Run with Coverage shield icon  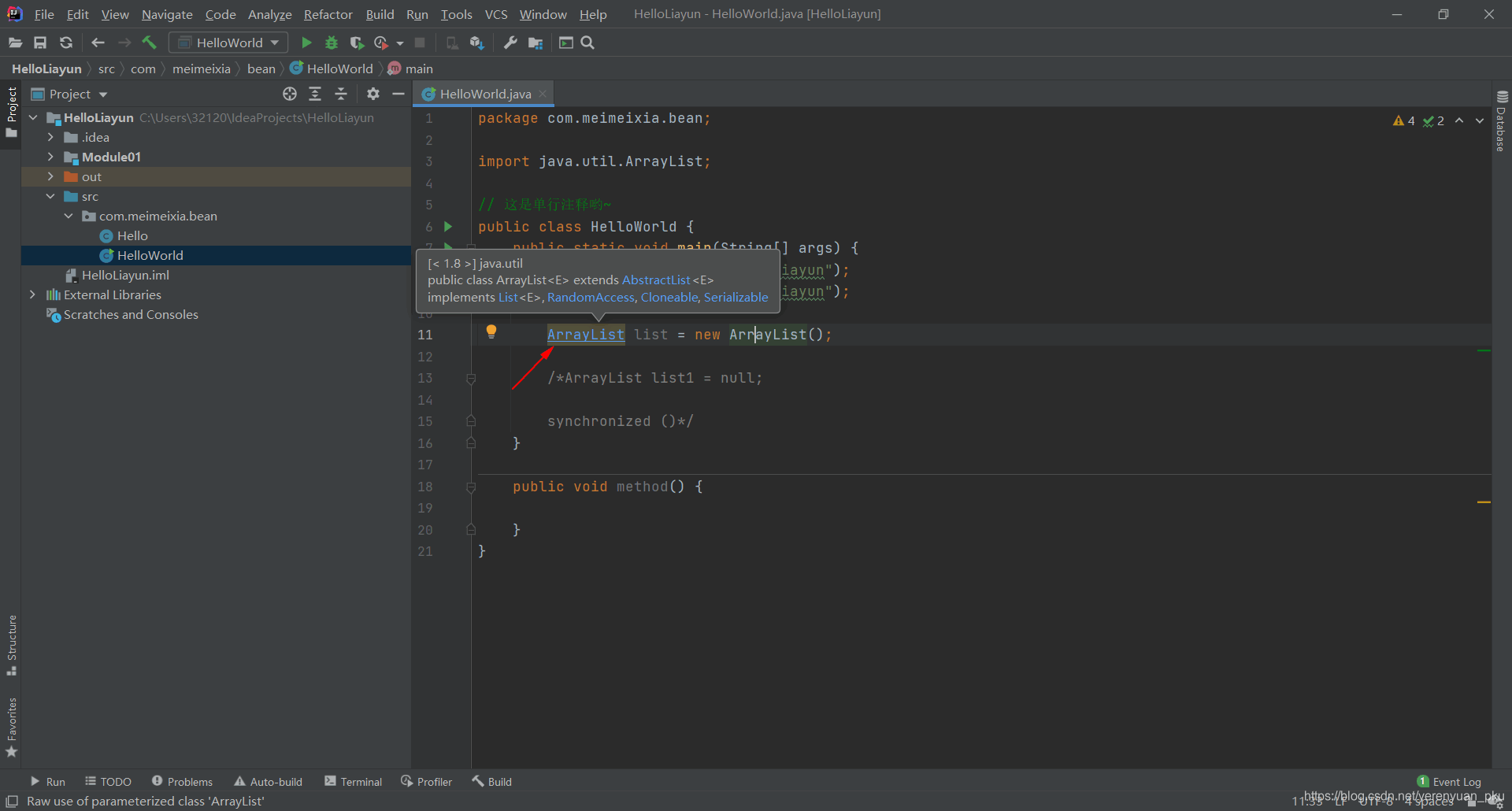pos(357,43)
